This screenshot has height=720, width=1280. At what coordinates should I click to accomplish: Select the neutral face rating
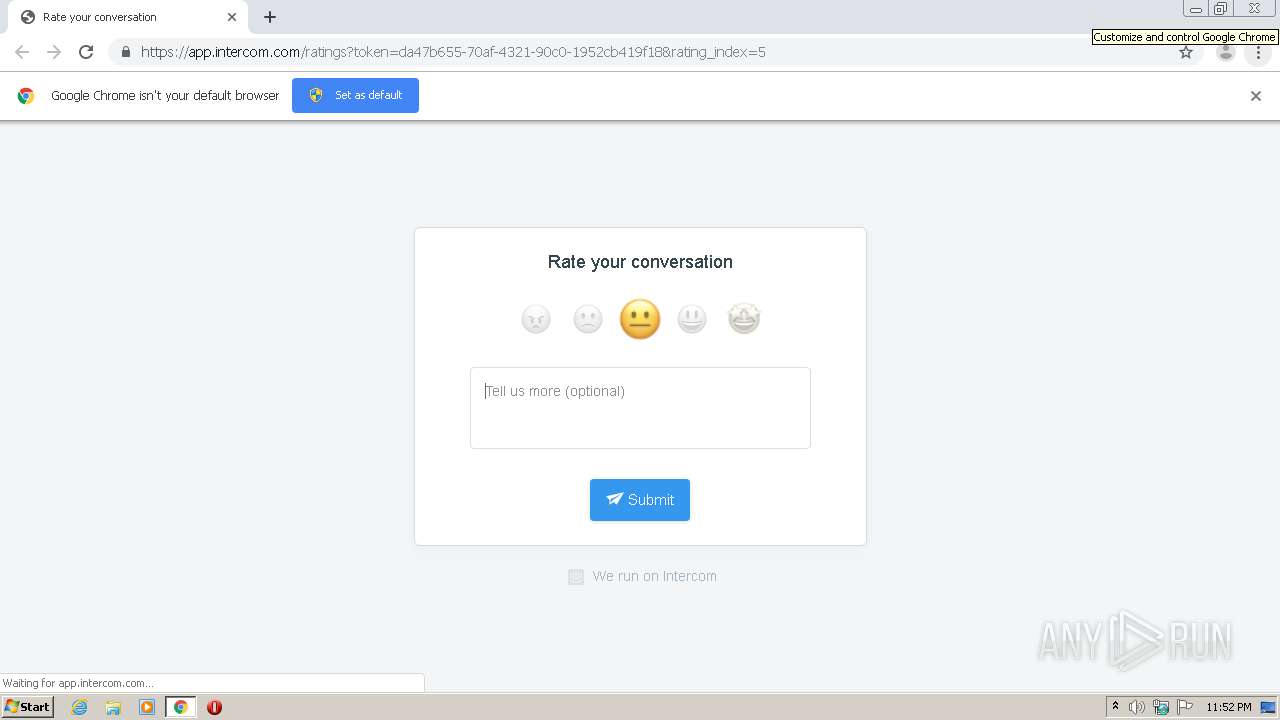640,319
